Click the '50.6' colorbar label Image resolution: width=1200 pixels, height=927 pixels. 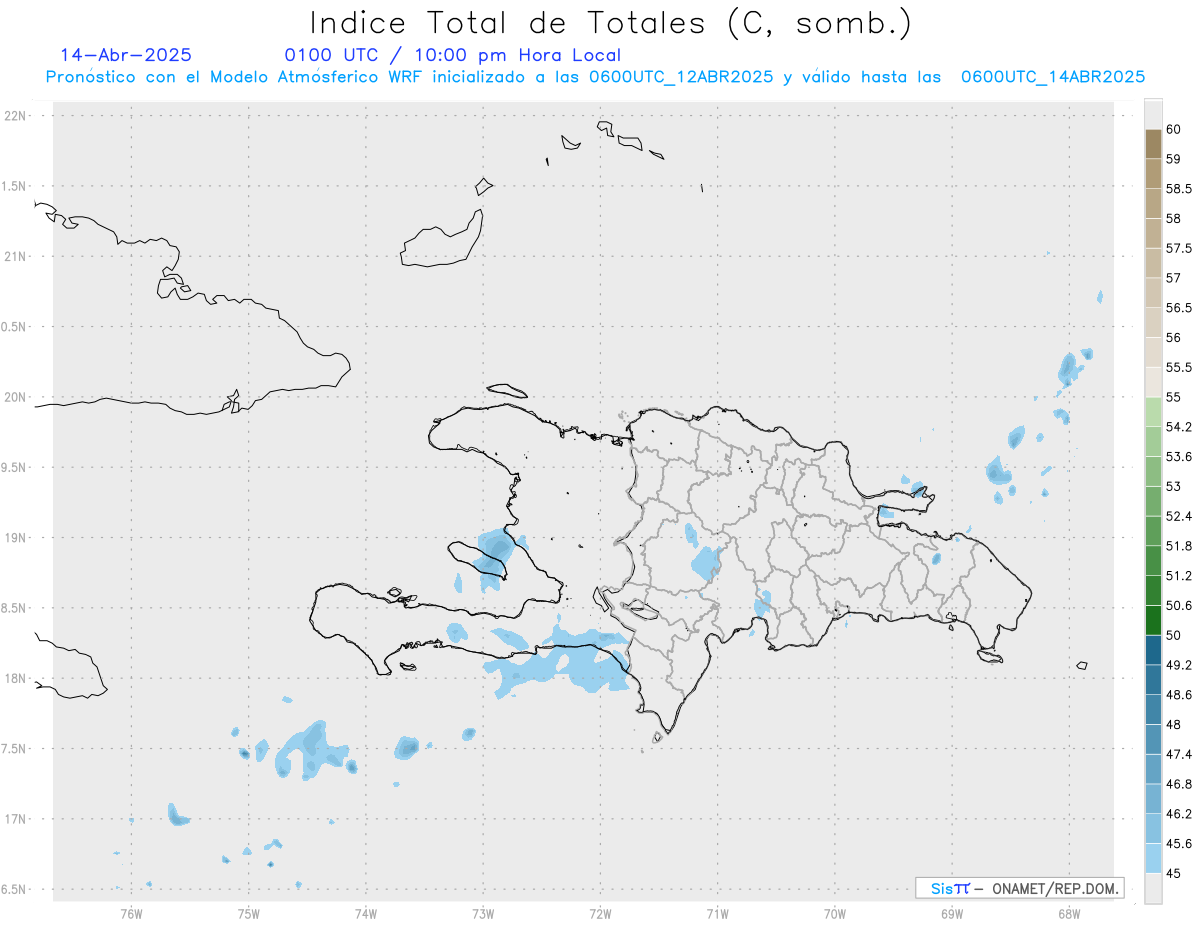(1179, 605)
